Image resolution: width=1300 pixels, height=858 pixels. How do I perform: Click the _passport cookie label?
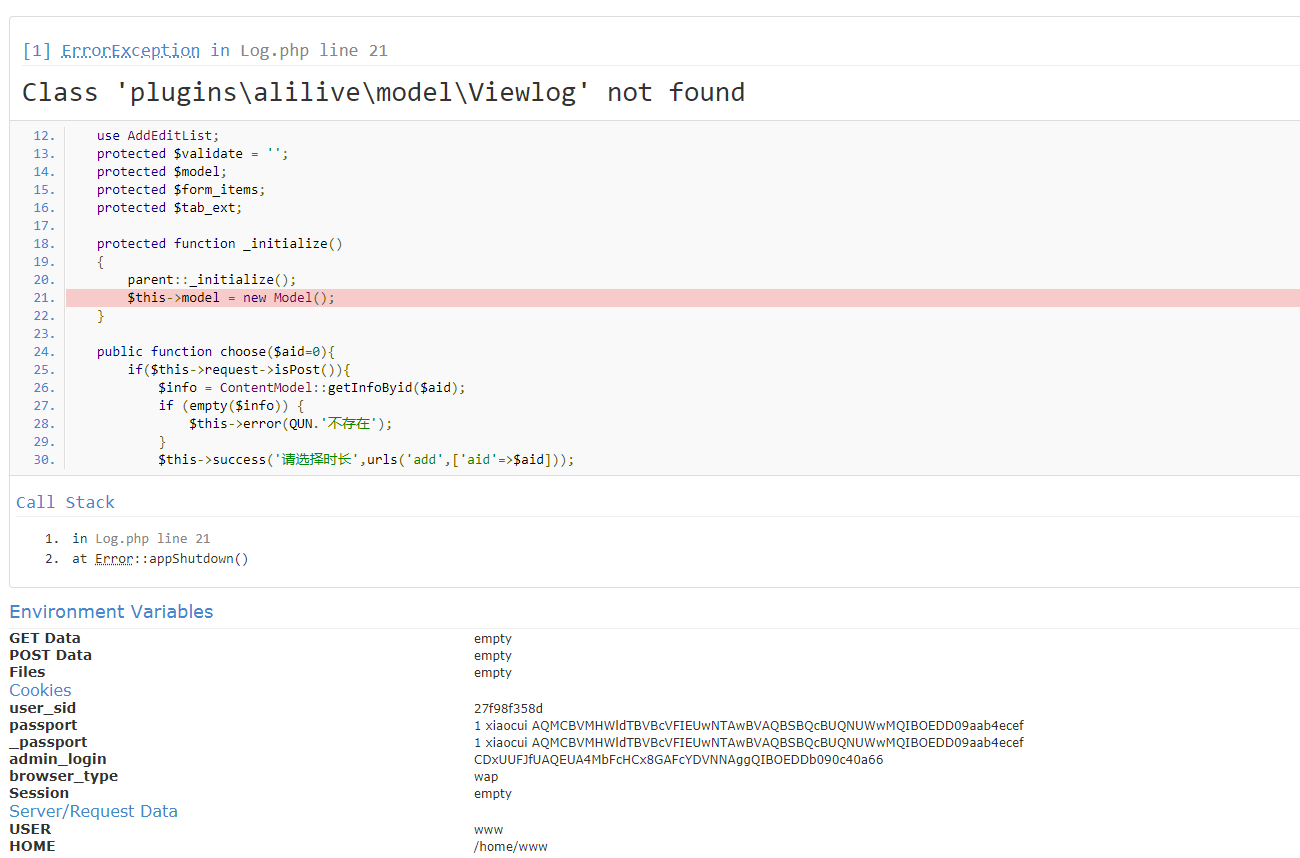coord(48,742)
